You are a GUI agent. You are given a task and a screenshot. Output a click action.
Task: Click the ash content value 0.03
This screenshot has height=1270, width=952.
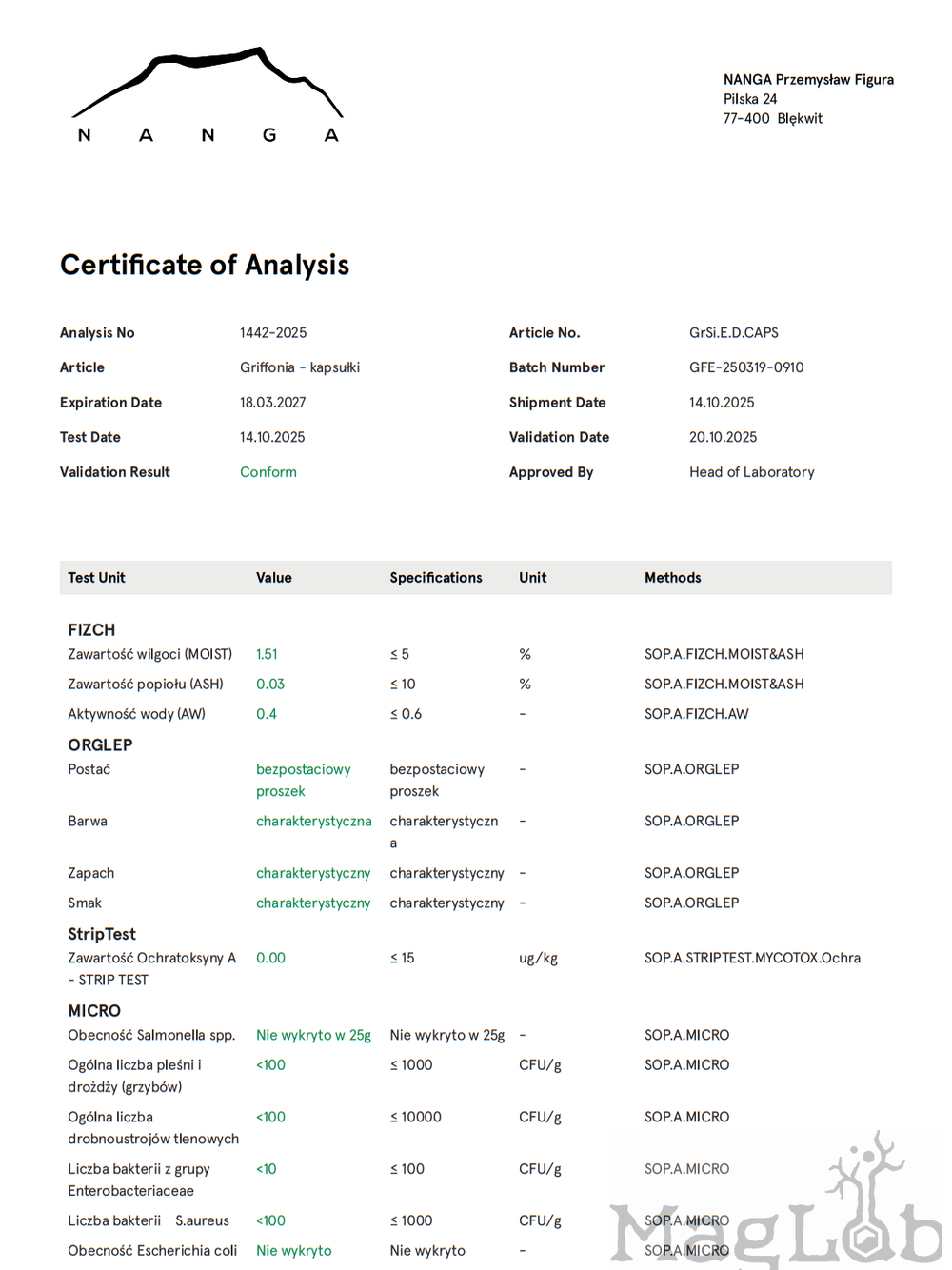pyautogui.click(x=270, y=685)
